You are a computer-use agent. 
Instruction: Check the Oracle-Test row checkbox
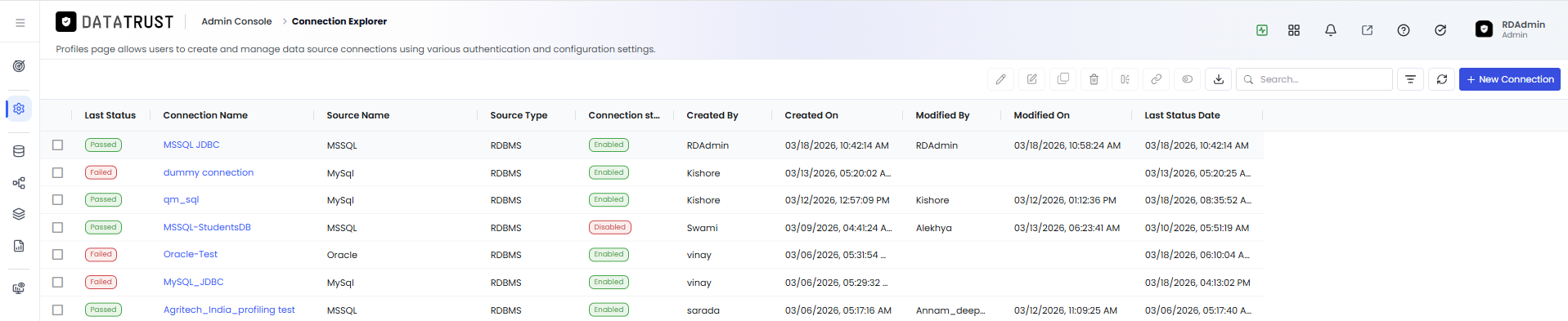tap(57, 254)
